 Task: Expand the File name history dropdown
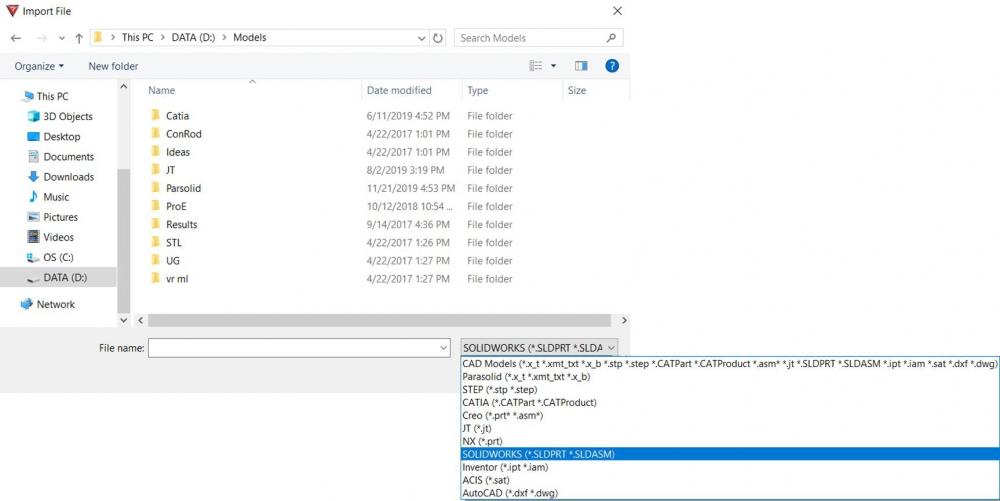coord(444,348)
